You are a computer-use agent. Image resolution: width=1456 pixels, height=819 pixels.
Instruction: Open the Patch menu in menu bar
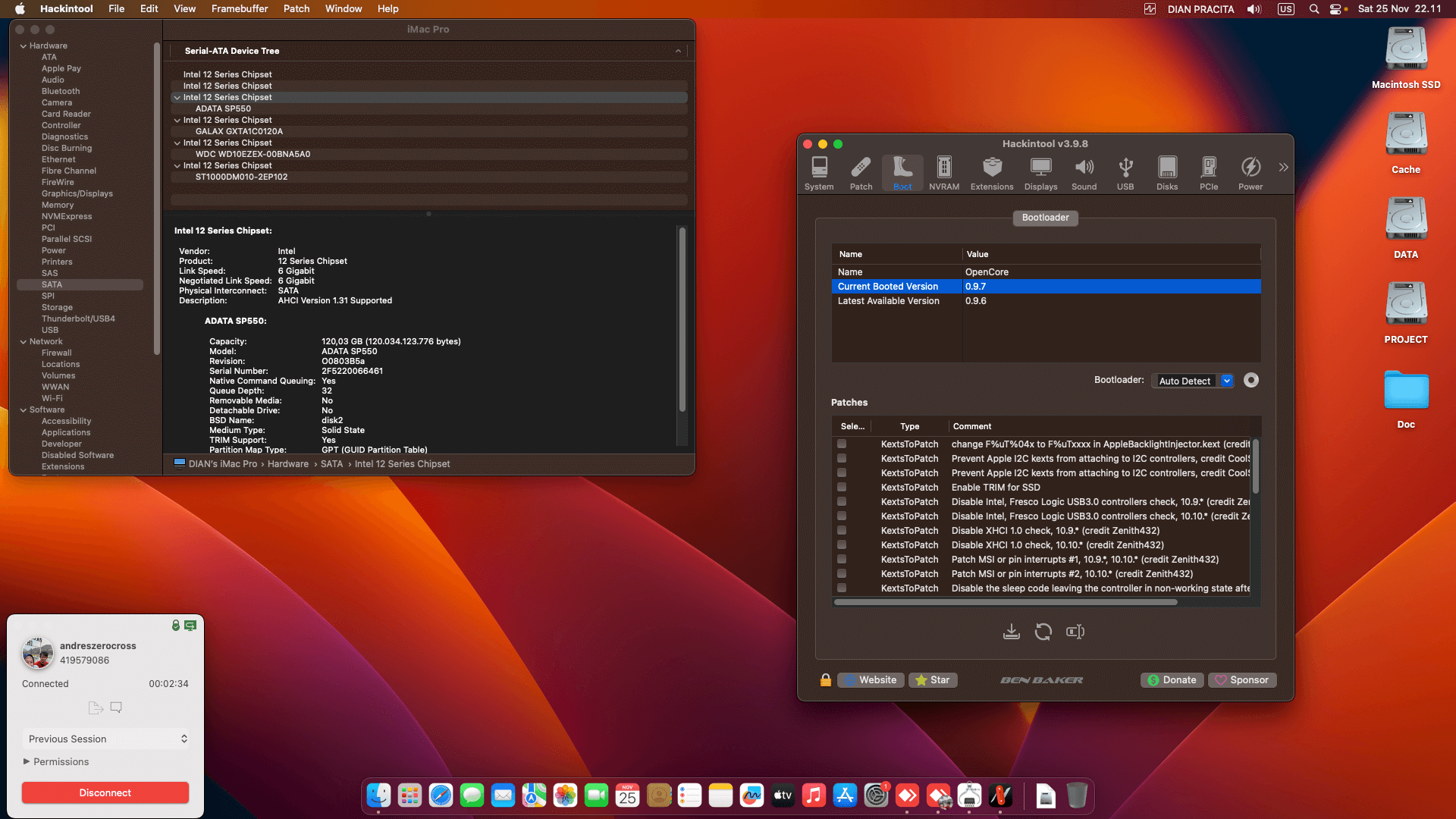297,8
